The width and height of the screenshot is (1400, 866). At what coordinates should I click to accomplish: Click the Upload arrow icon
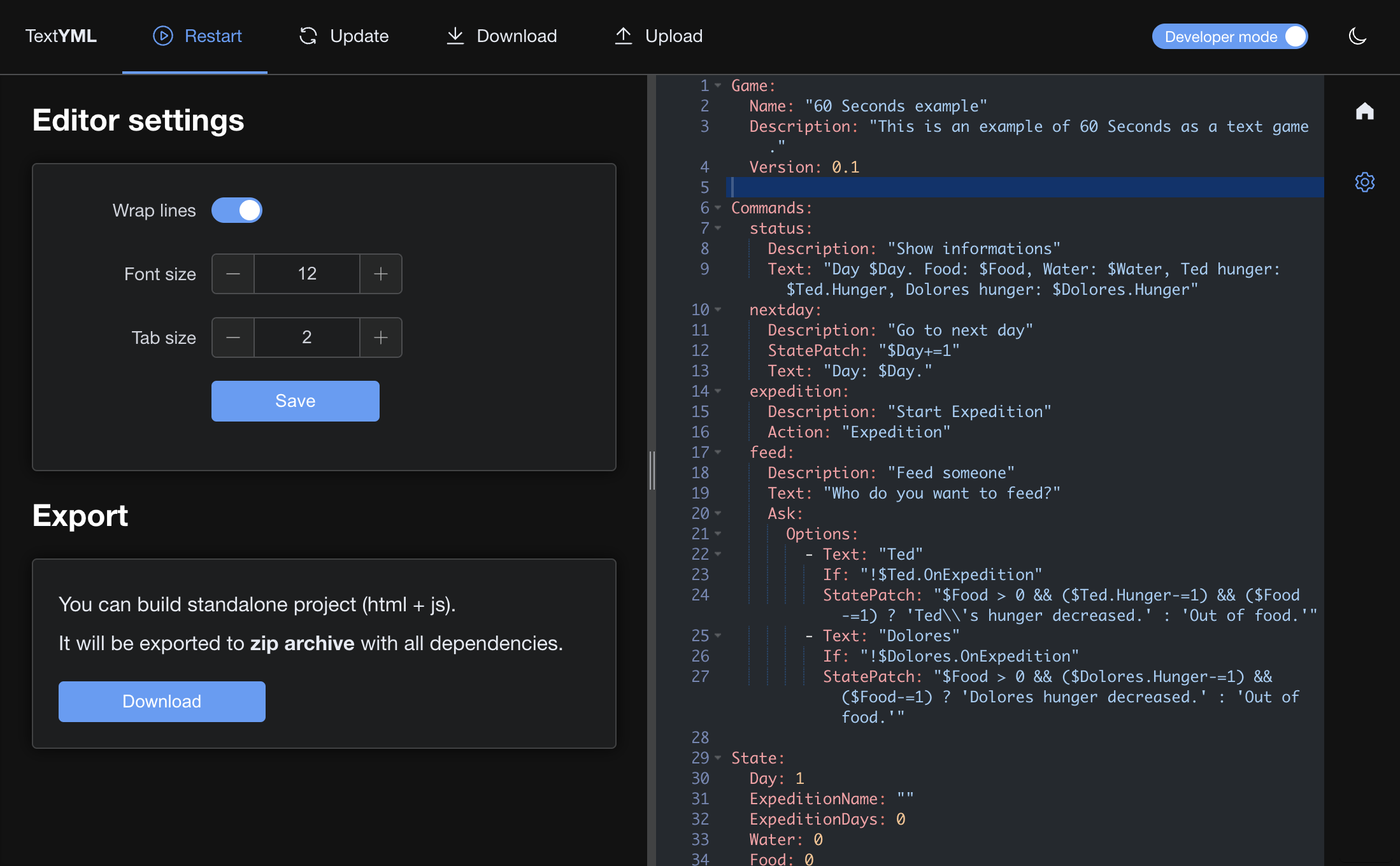[623, 36]
